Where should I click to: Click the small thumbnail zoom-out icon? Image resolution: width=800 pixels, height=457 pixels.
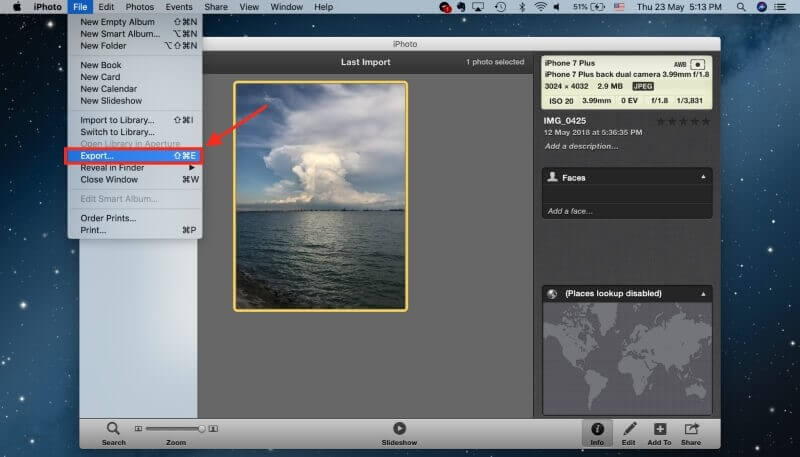[138, 428]
